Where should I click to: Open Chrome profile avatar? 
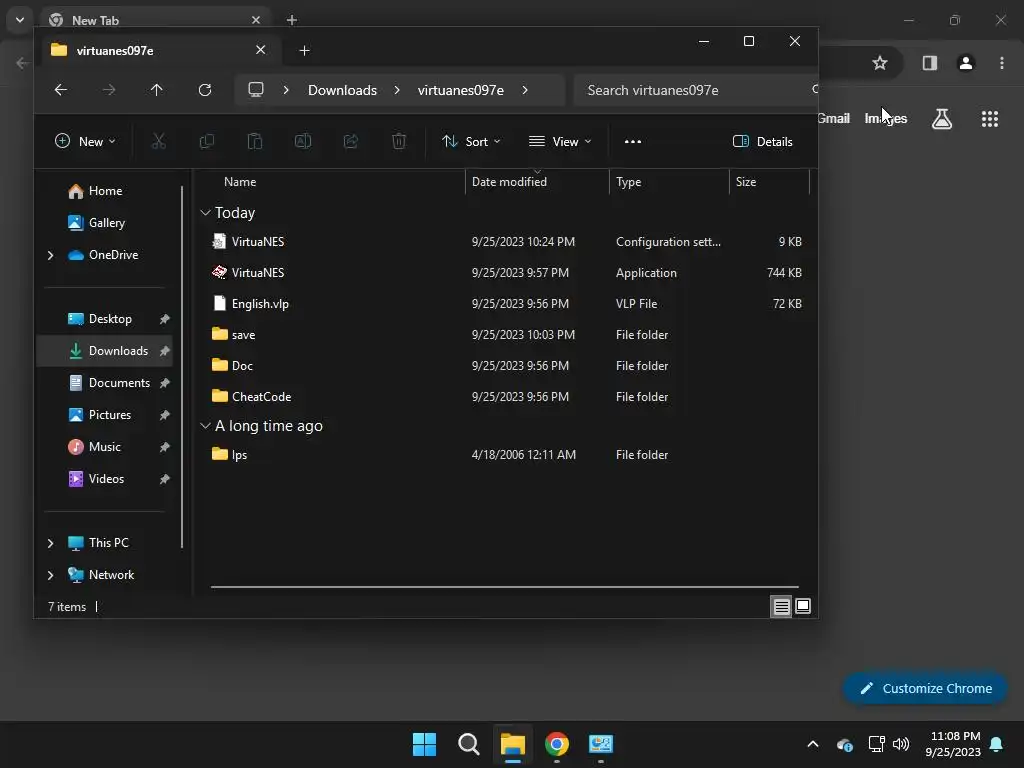pyautogui.click(x=966, y=63)
